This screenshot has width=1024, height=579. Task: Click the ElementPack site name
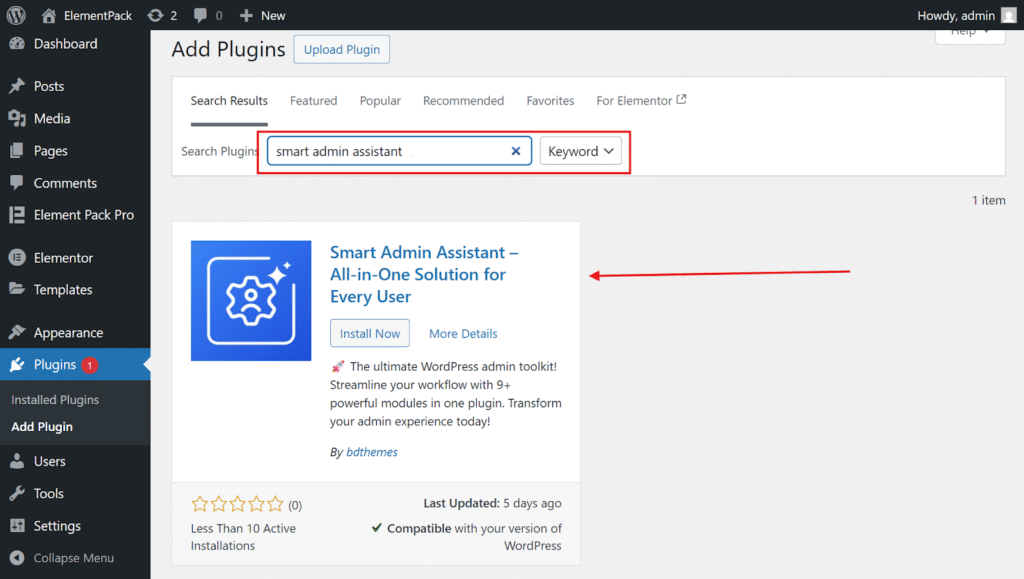pos(98,15)
